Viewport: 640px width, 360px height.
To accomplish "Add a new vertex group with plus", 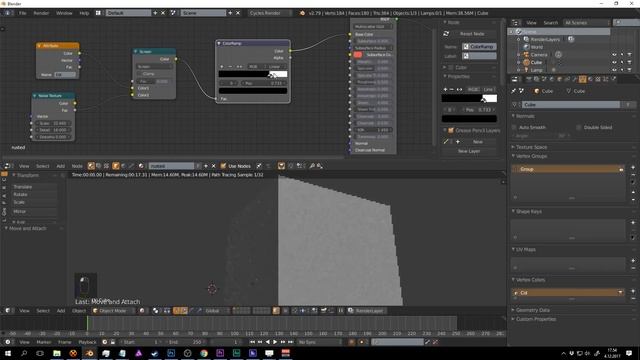I will point(633,167).
